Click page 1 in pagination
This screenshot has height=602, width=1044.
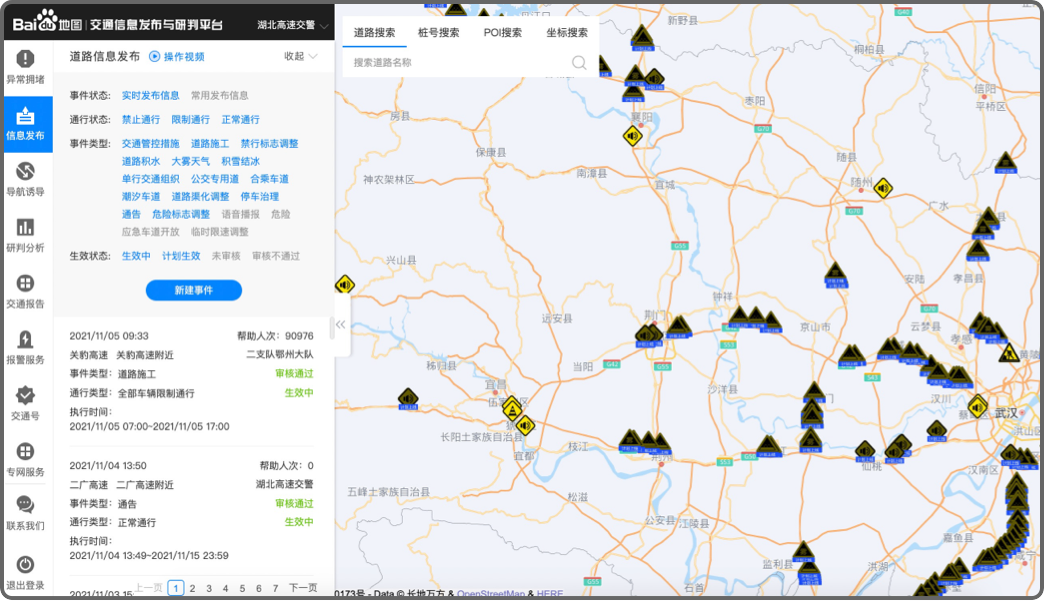pos(176,589)
